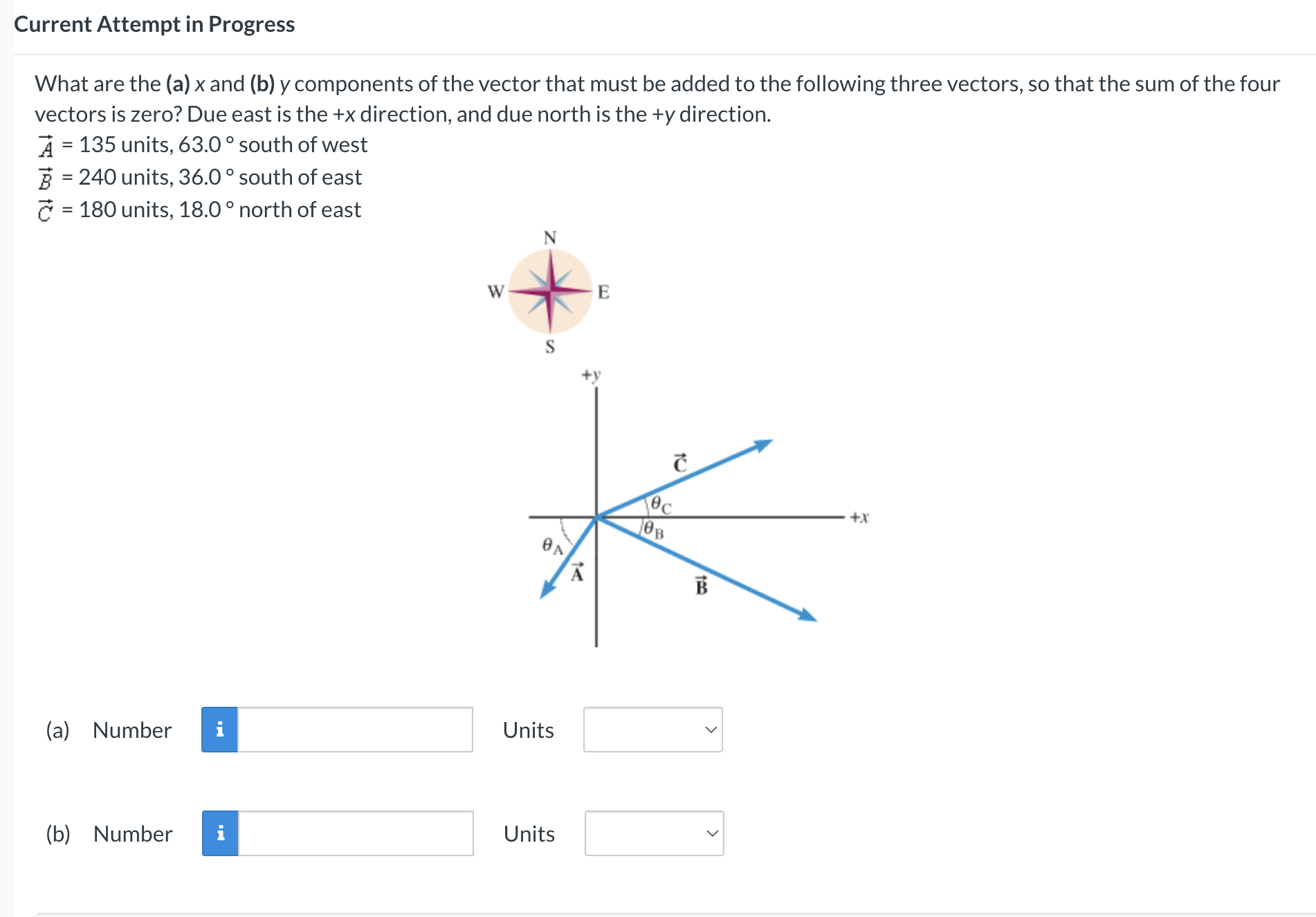Open the Units dropdown for part (a)
This screenshot has width=1316, height=917.
pyautogui.click(x=652, y=730)
